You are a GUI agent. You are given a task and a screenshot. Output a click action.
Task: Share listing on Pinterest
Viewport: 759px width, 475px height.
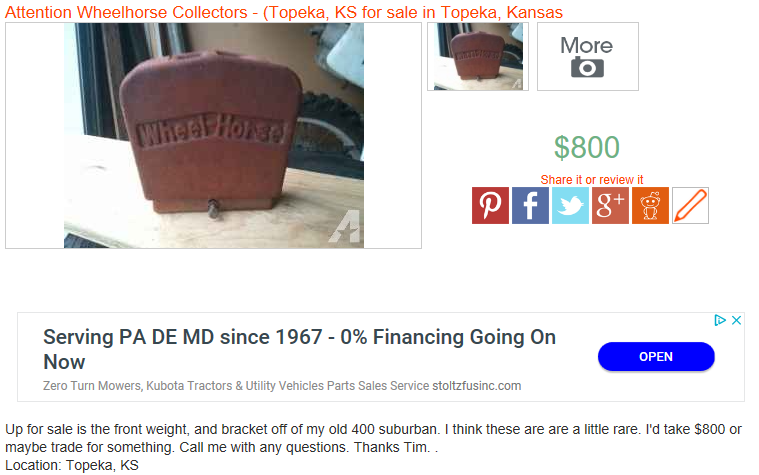pyautogui.click(x=490, y=205)
